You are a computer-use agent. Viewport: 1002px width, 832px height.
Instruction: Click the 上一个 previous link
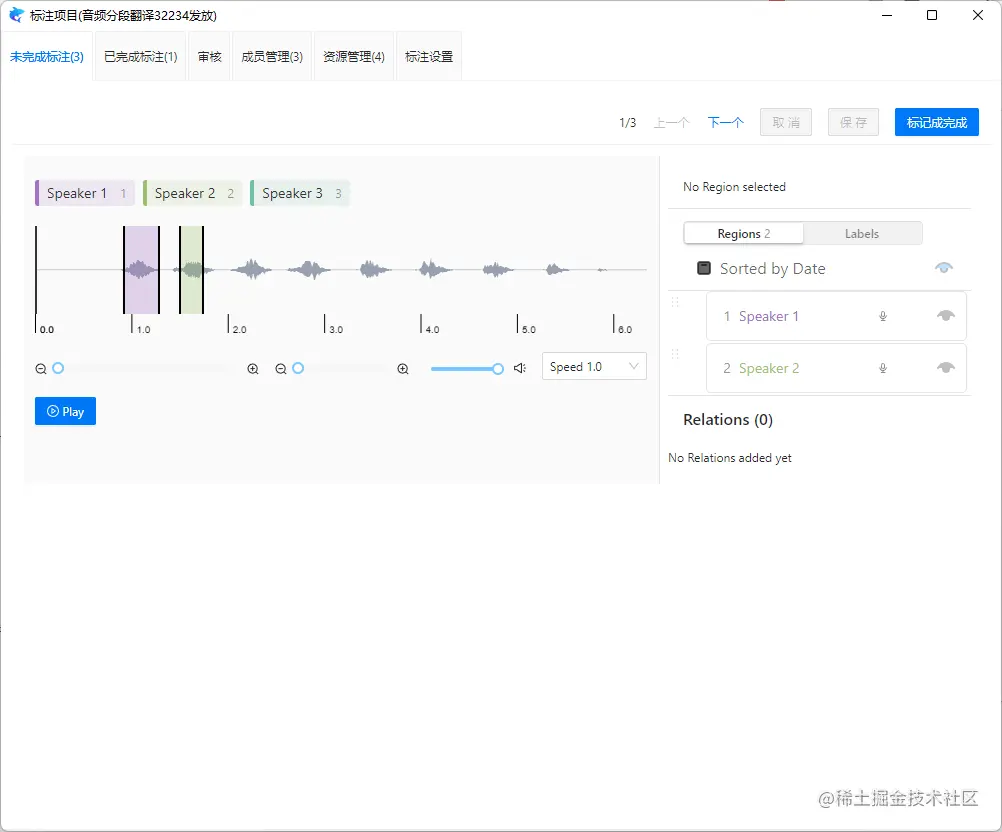click(x=671, y=122)
